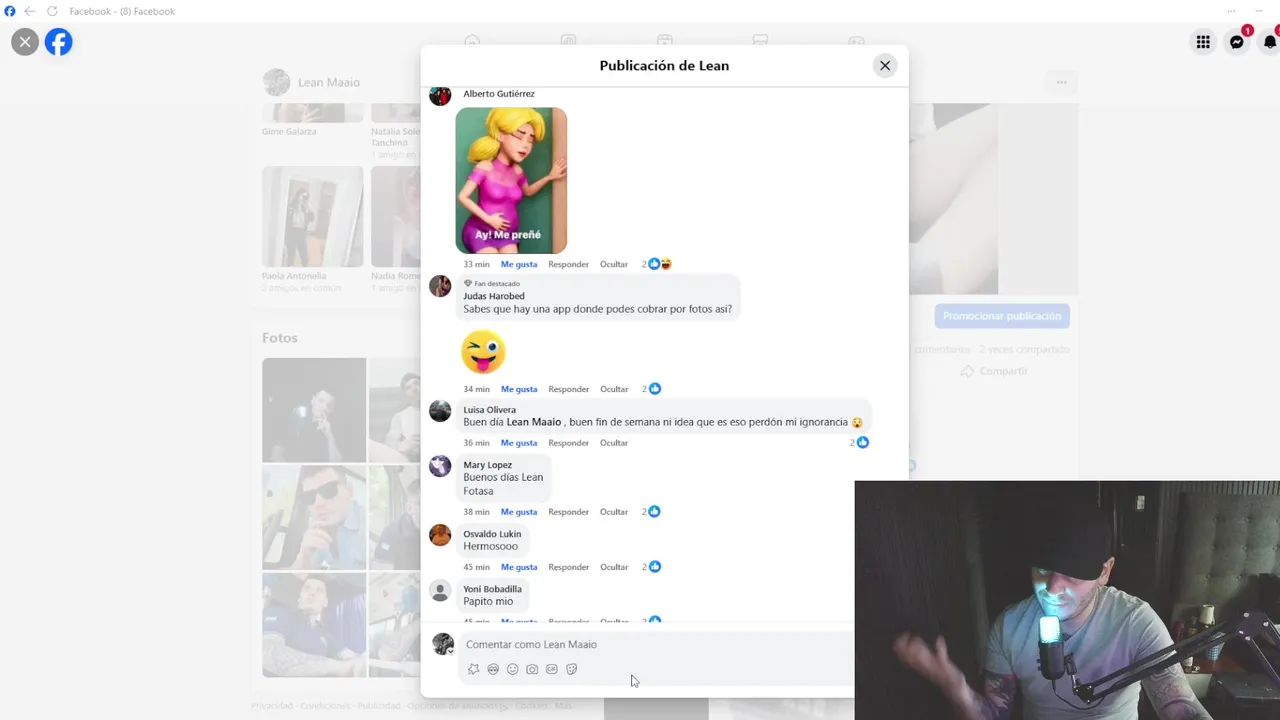Open Mary Lopez's profile name
This screenshot has height=720, width=1280.
point(488,465)
